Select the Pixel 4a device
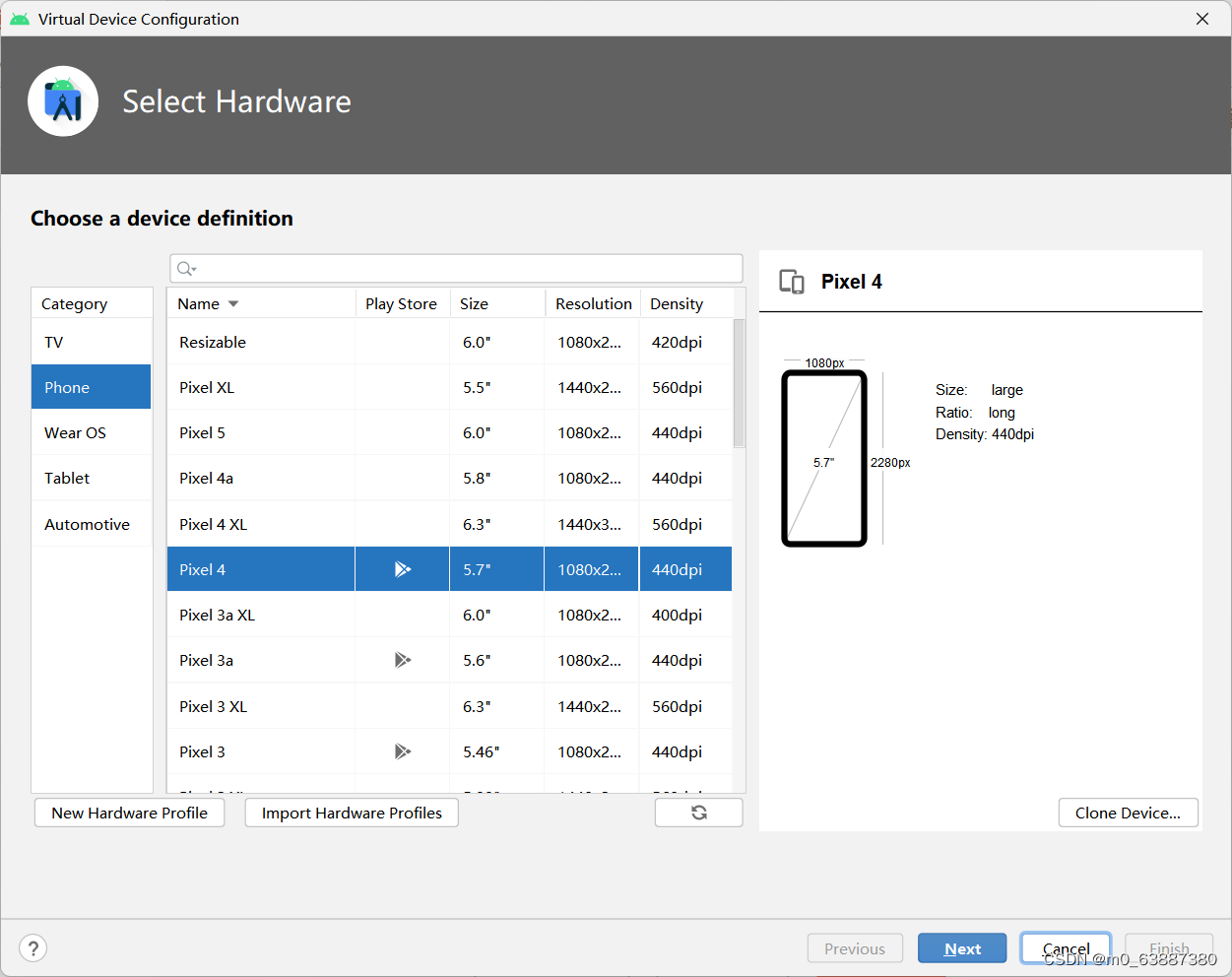 [x=450, y=478]
